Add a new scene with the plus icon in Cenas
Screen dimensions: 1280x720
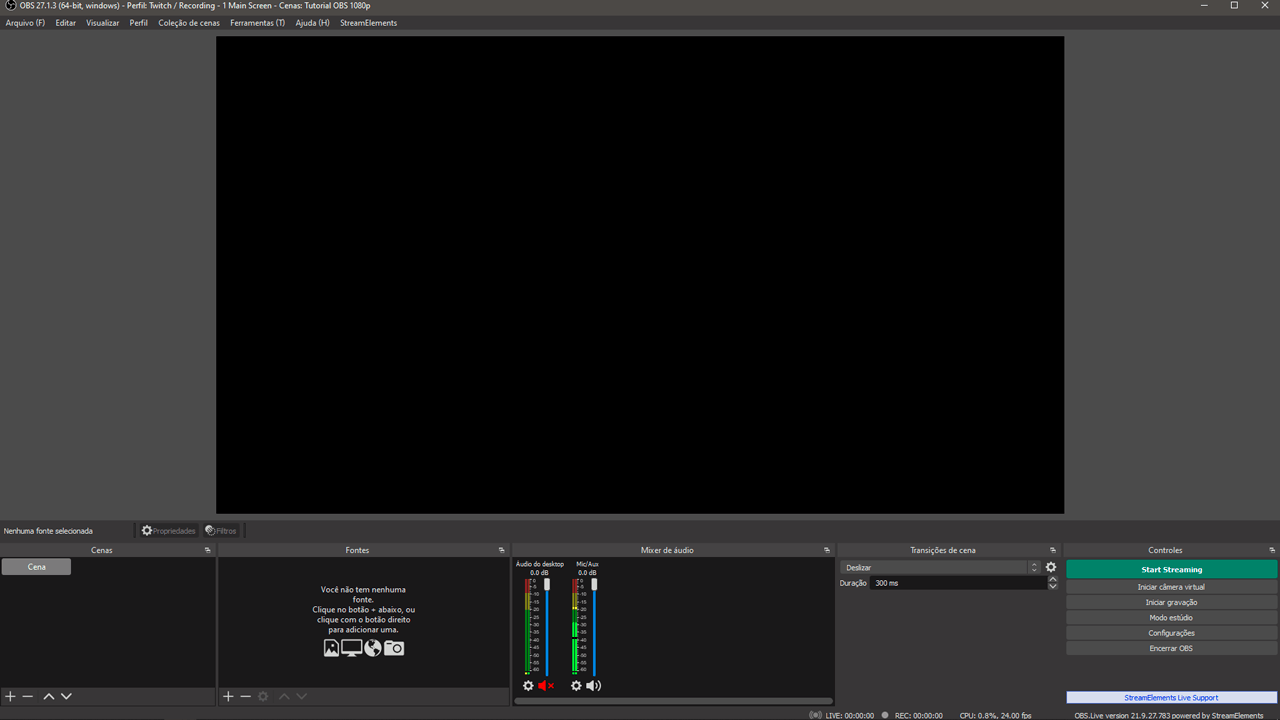pyautogui.click(x=10, y=696)
